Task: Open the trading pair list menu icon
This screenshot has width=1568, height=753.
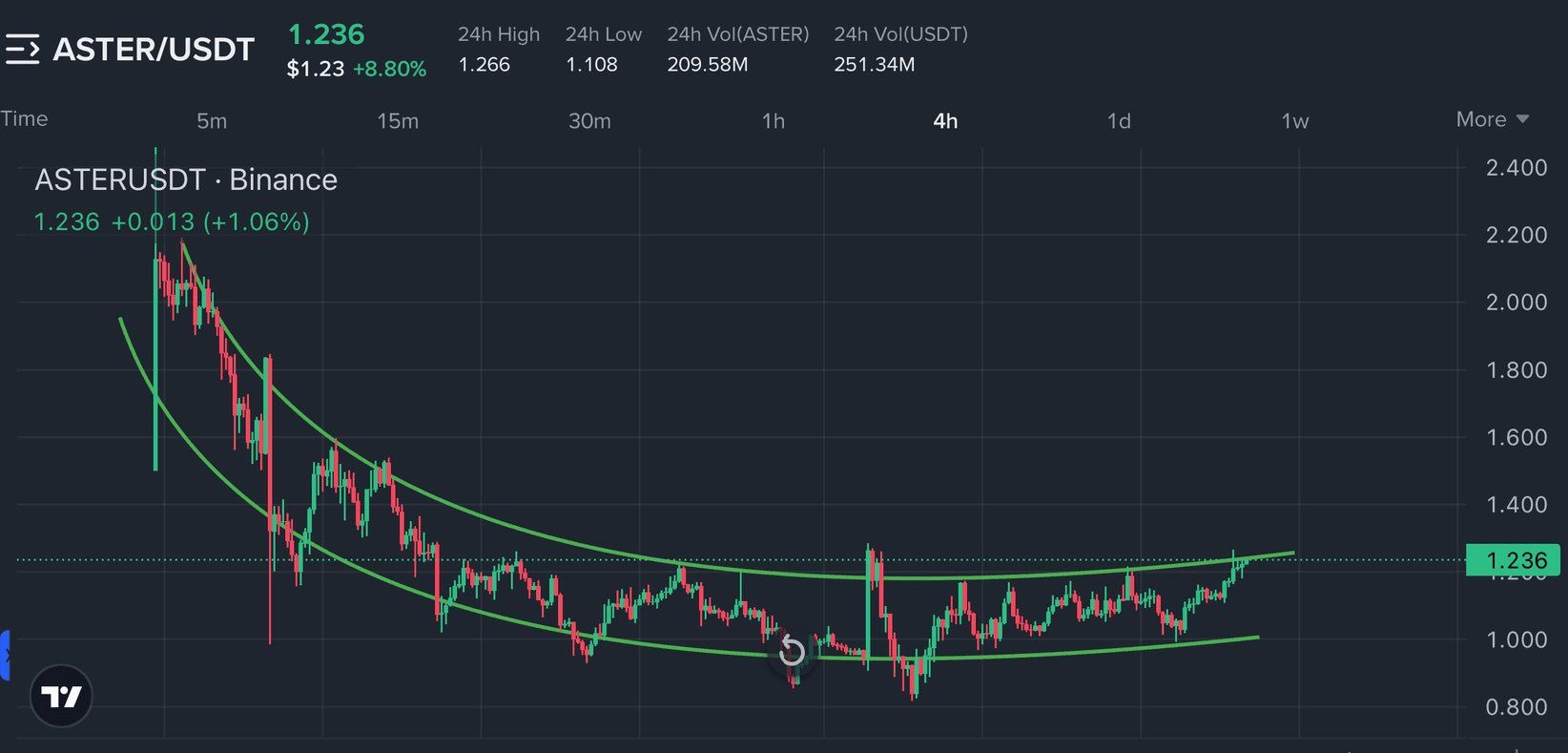Action: pyautogui.click(x=22, y=49)
